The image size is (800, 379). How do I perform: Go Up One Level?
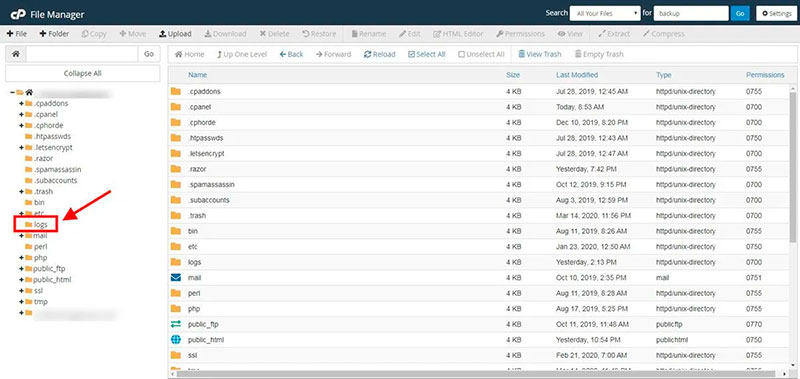pyautogui.click(x=242, y=54)
